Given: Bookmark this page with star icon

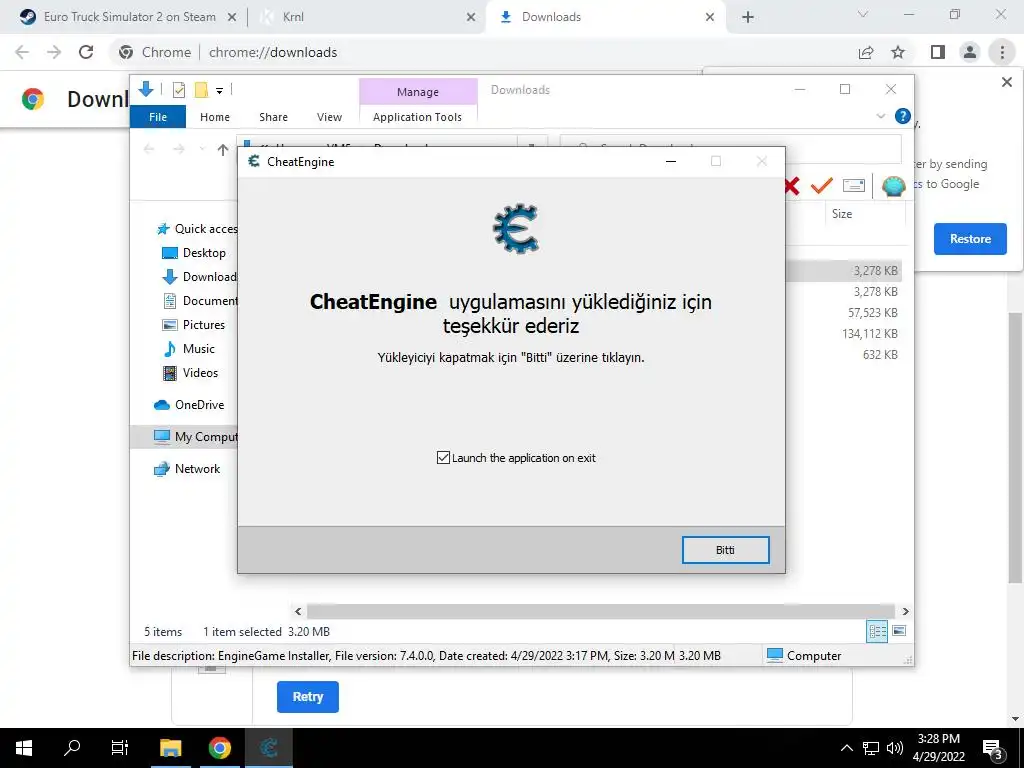Looking at the screenshot, I should click(898, 52).
